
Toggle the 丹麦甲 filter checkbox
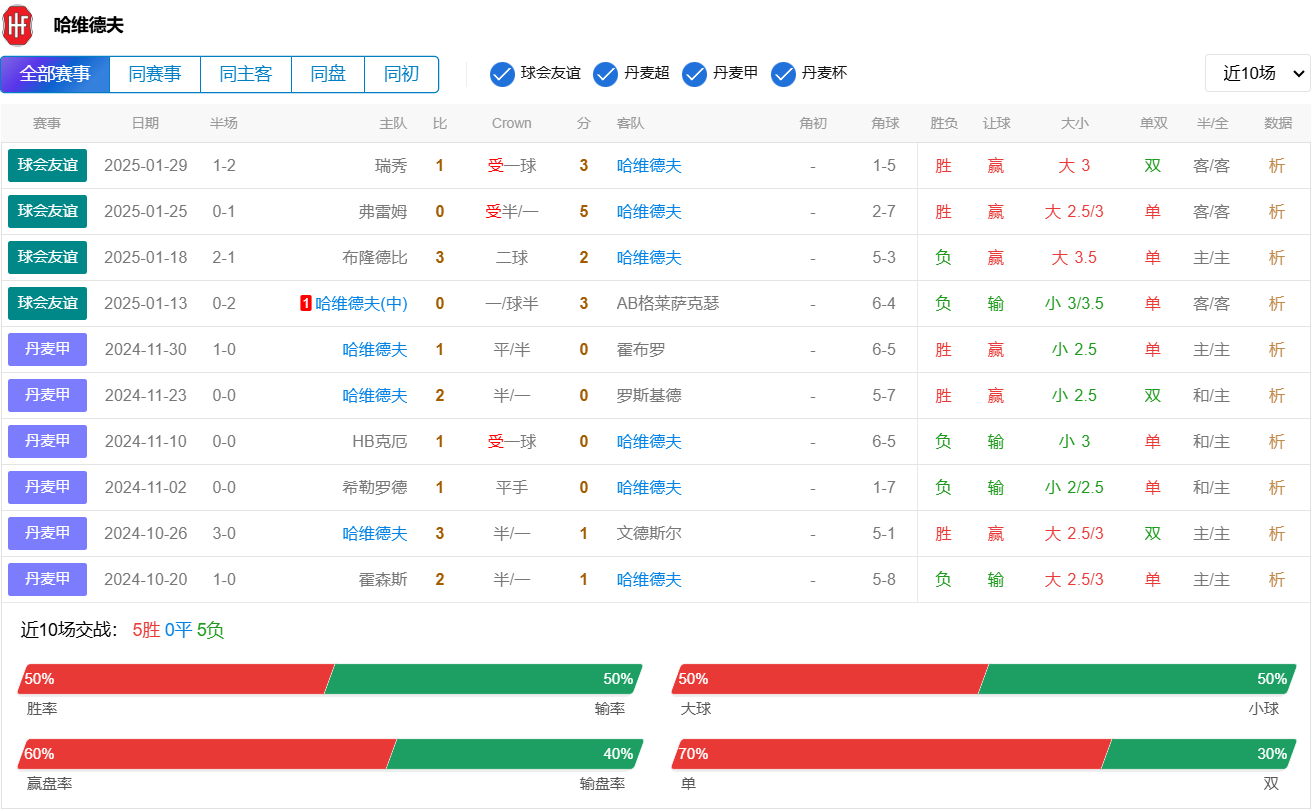click(x=694, y=74)
